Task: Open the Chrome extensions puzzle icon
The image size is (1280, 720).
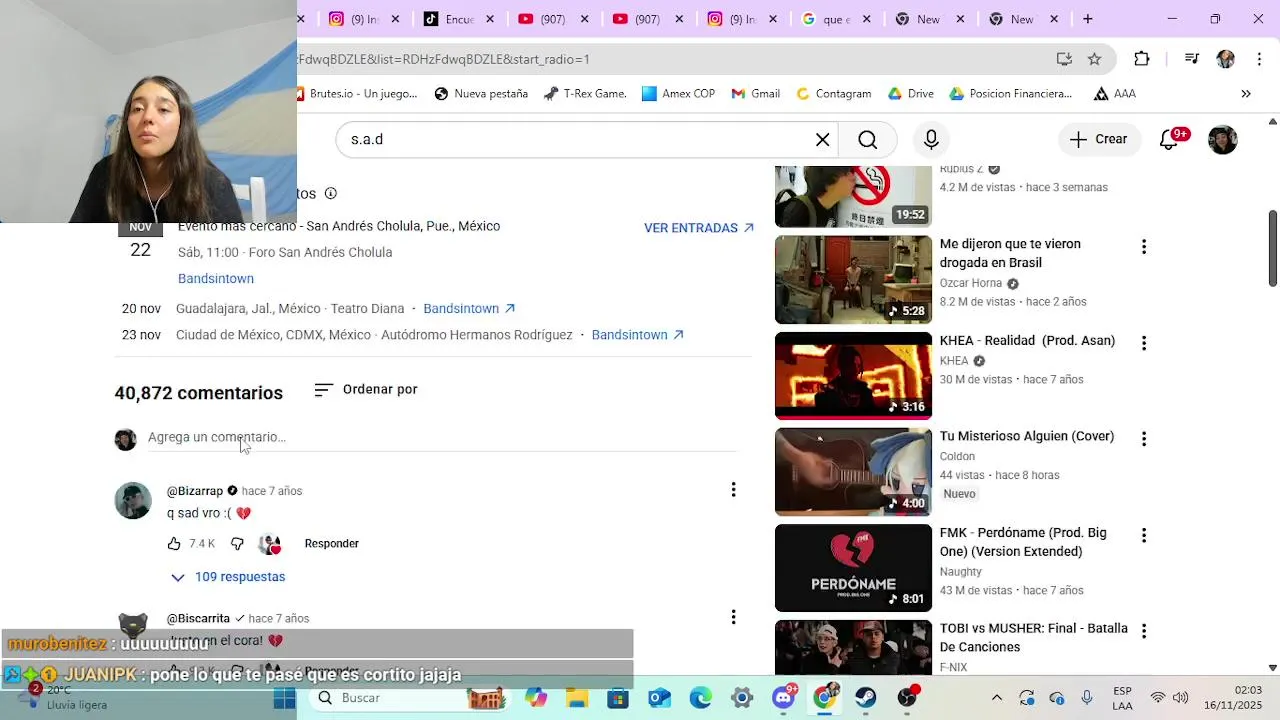Action: (1142, 59)
